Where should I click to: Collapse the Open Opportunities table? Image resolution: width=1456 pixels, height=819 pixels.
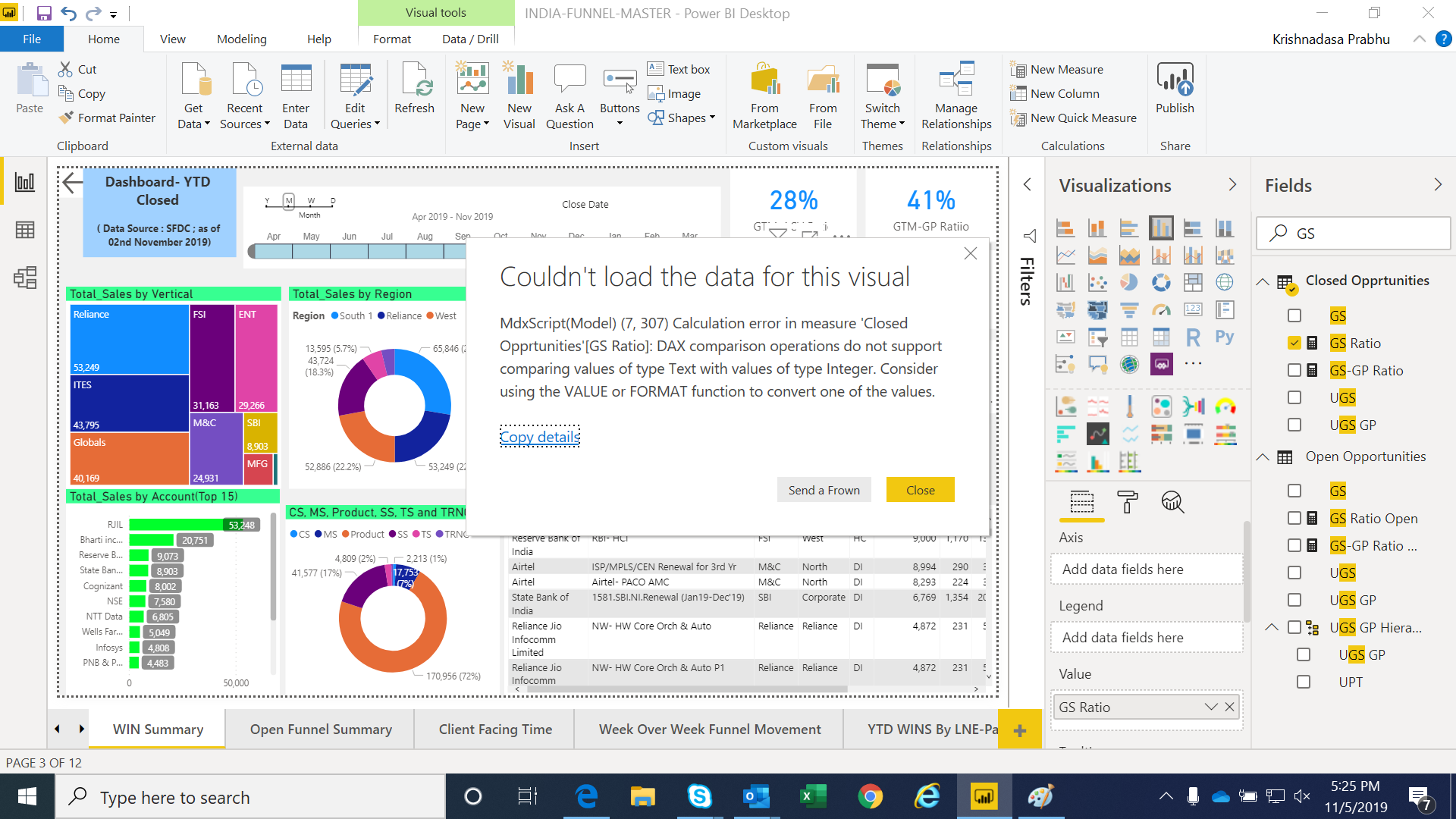point(1263,457)
